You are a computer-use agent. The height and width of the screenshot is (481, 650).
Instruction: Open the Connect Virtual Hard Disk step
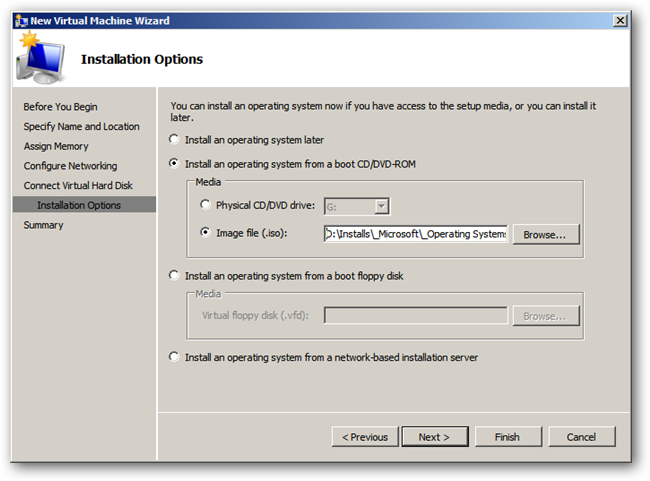pyautogui.click(x=78, y=185)
